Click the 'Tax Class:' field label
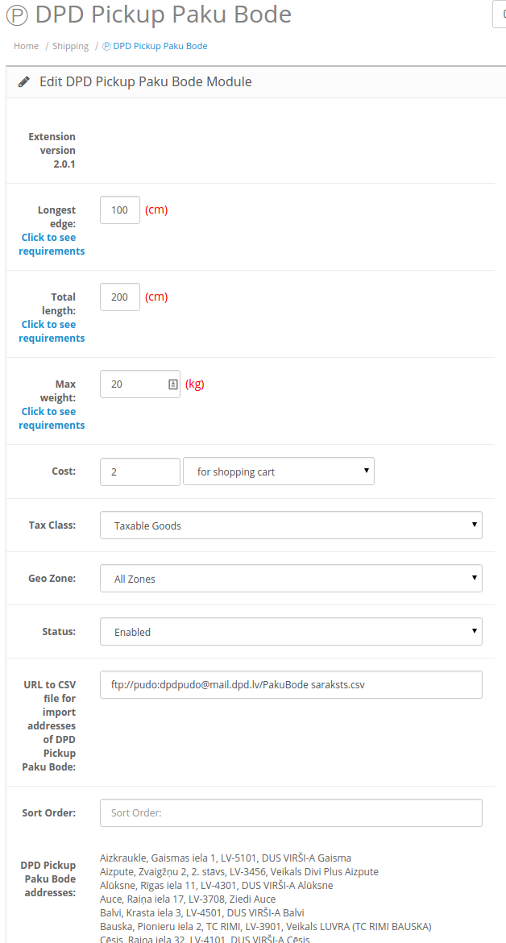Viewport: 506px width, 943px height. 53,525
